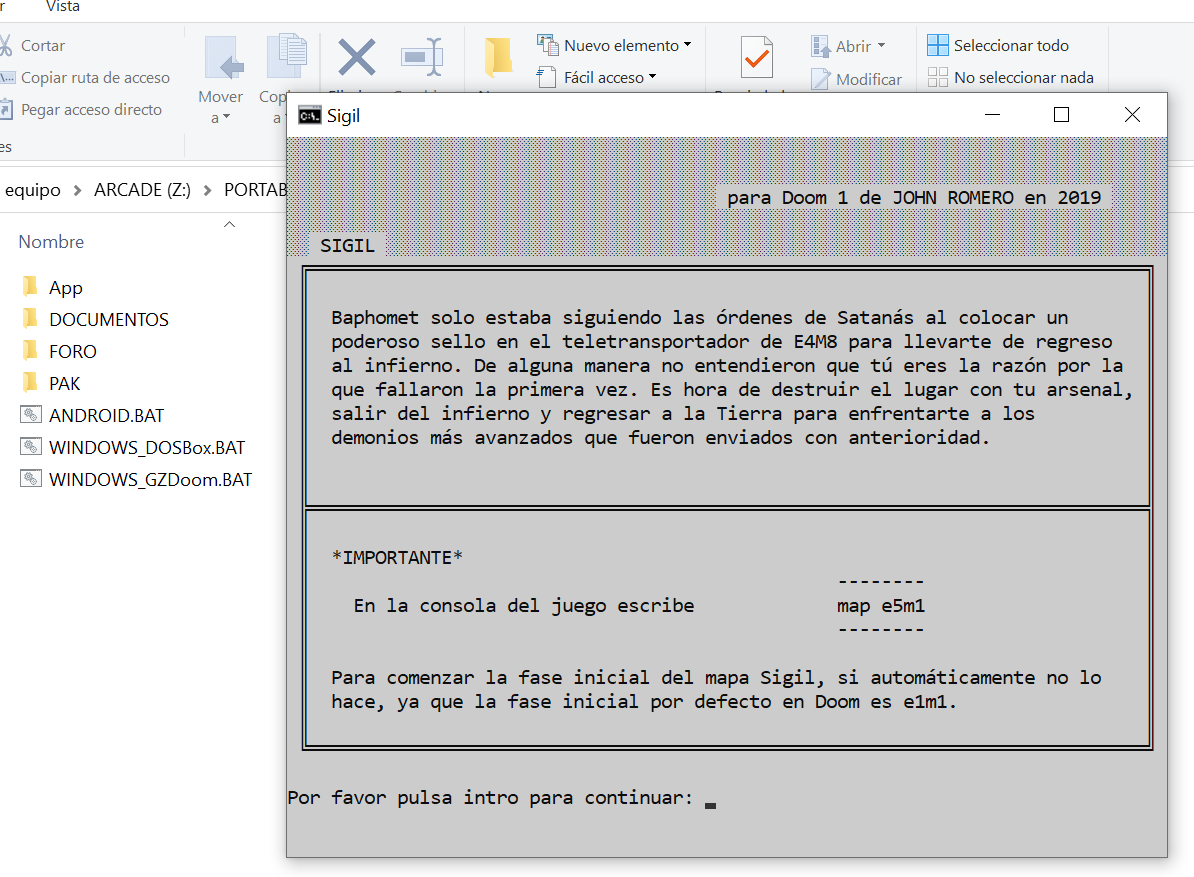Click the Copiar ruta de acceso icon
This screenshot has height=877, width=1194.
tap(7, 78)
